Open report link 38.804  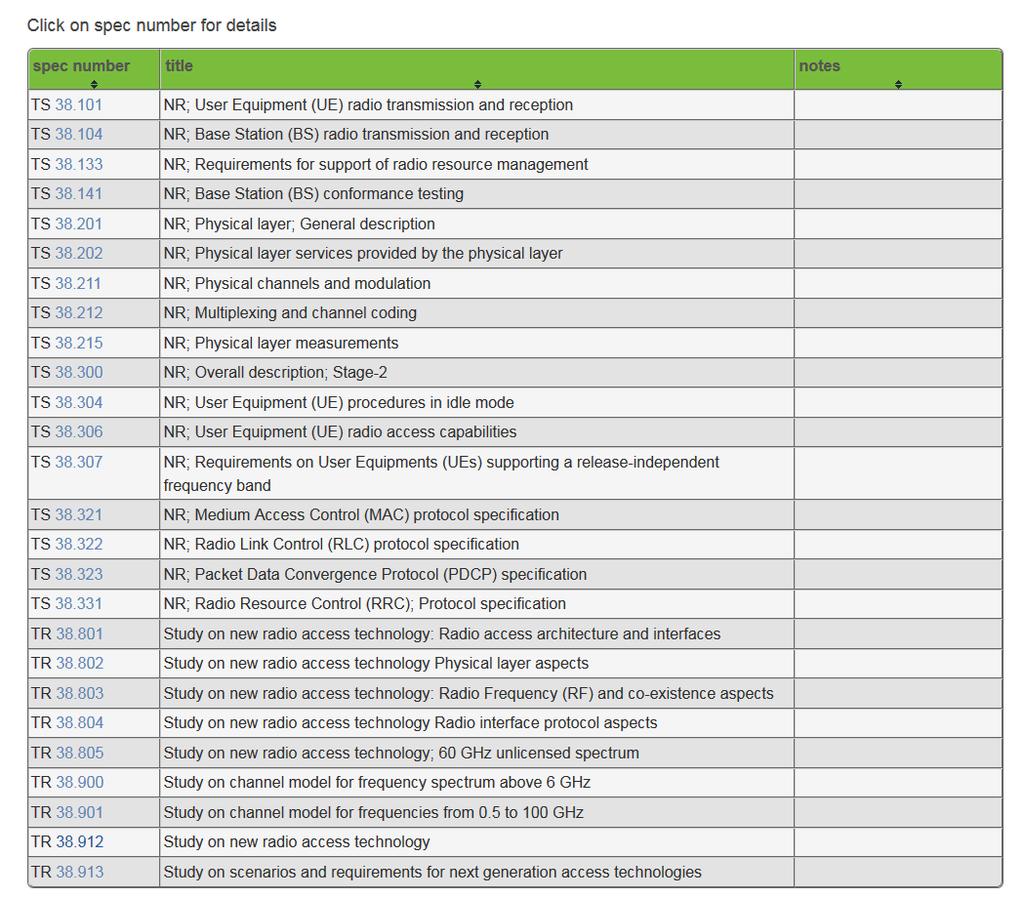coord(80,722)
